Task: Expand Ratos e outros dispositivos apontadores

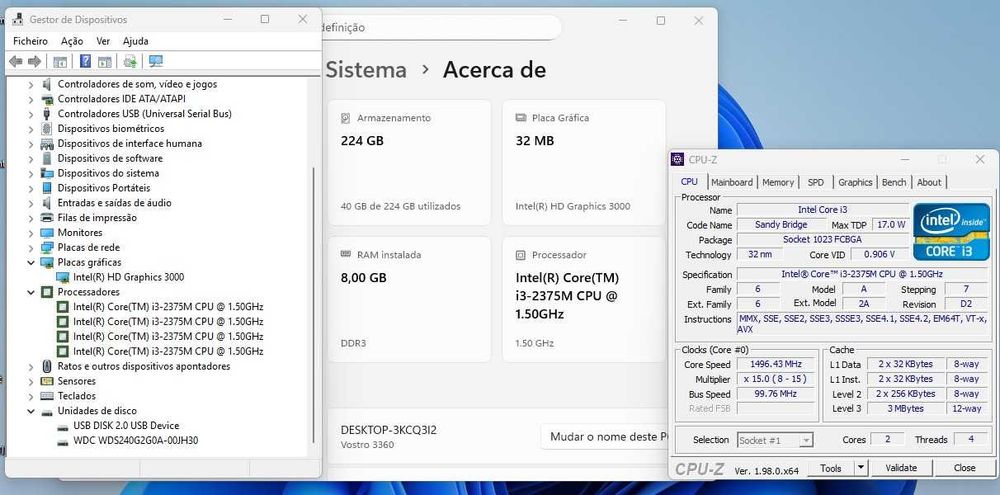Action: [x=31, y=366]
